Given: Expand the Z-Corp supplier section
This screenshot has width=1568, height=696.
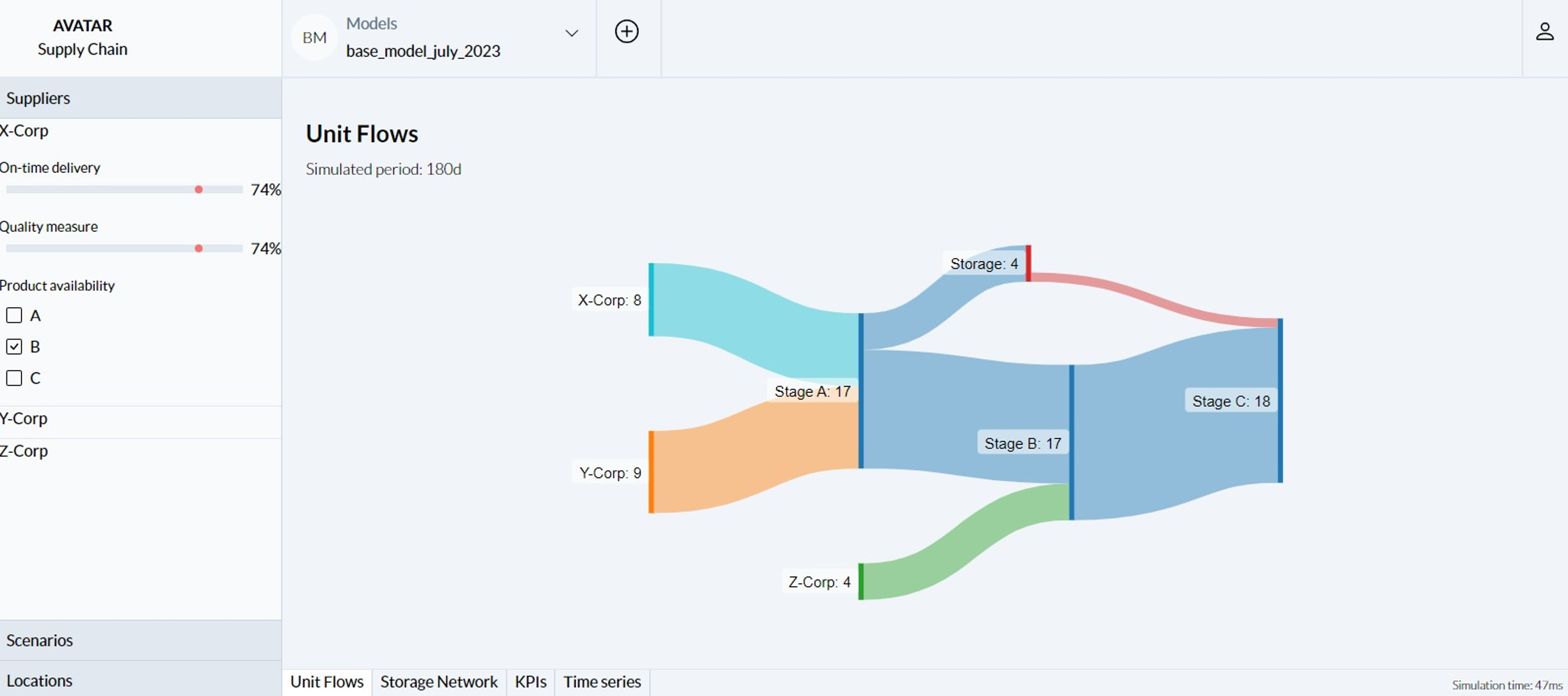Looking at the screenshot, I should click(x=141, y=451).
